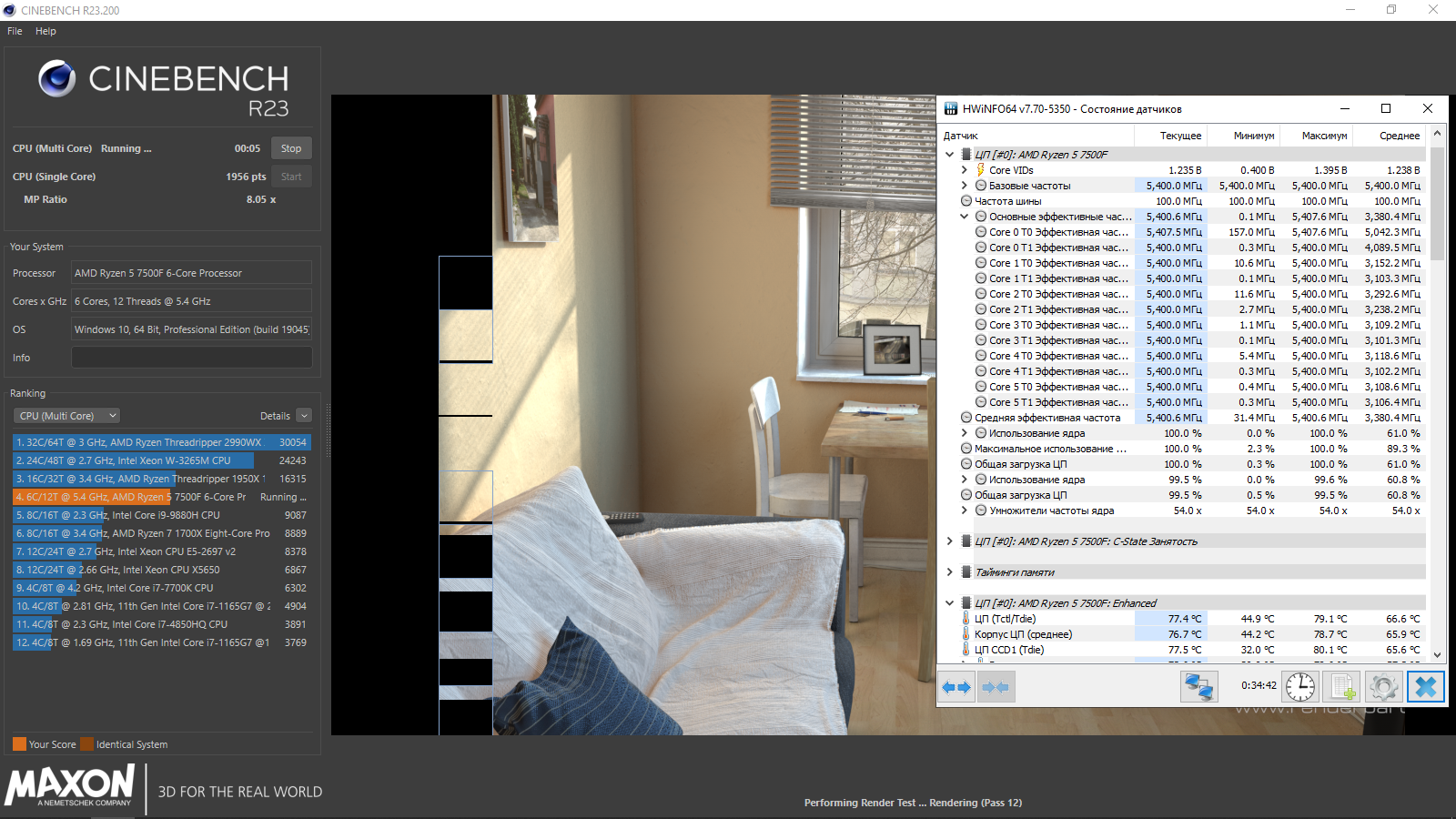
Task: Select the running Ryzen 5 7500F ranking row
Action: point(161,497)
